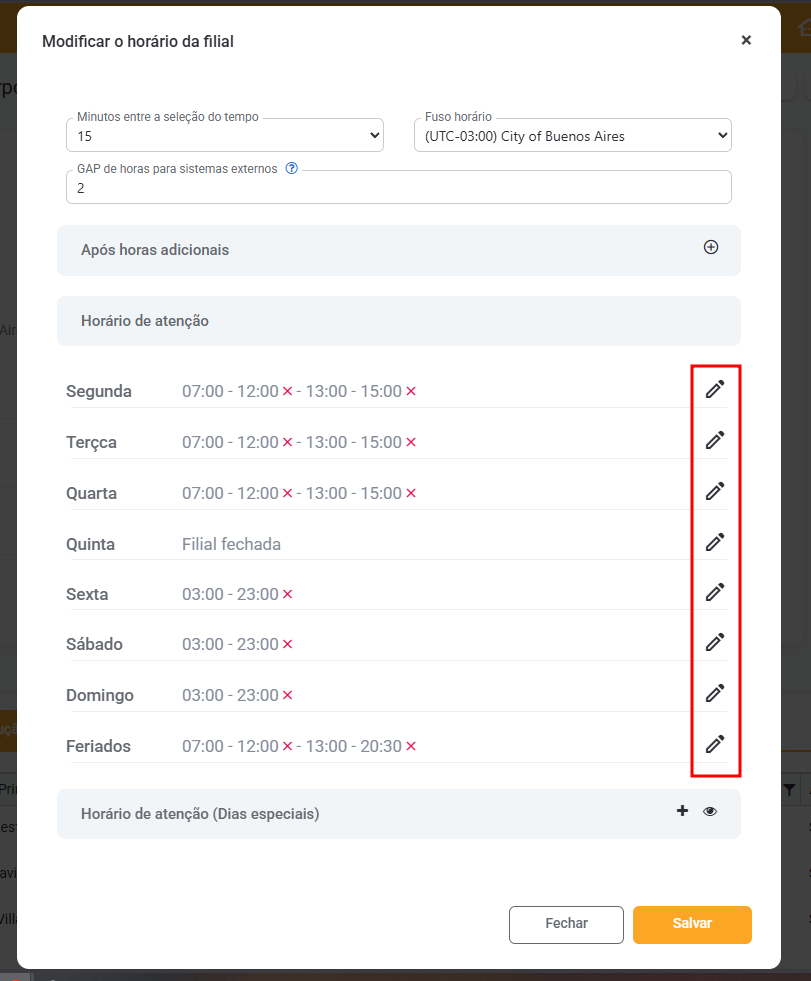Edit the Segunda schedule with pencil icon

(714, 390)
